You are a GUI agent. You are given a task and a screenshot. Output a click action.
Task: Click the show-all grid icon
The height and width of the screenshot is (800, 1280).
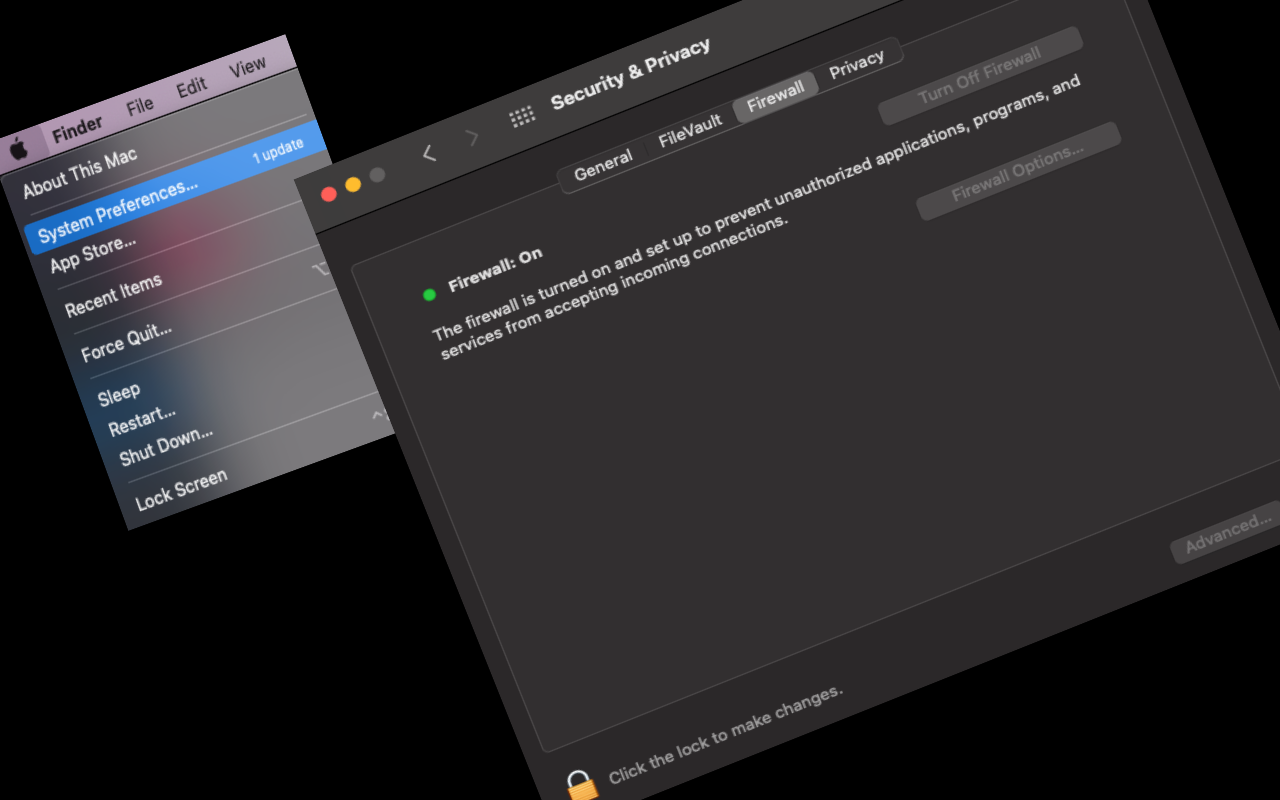[x=522, y=117]
